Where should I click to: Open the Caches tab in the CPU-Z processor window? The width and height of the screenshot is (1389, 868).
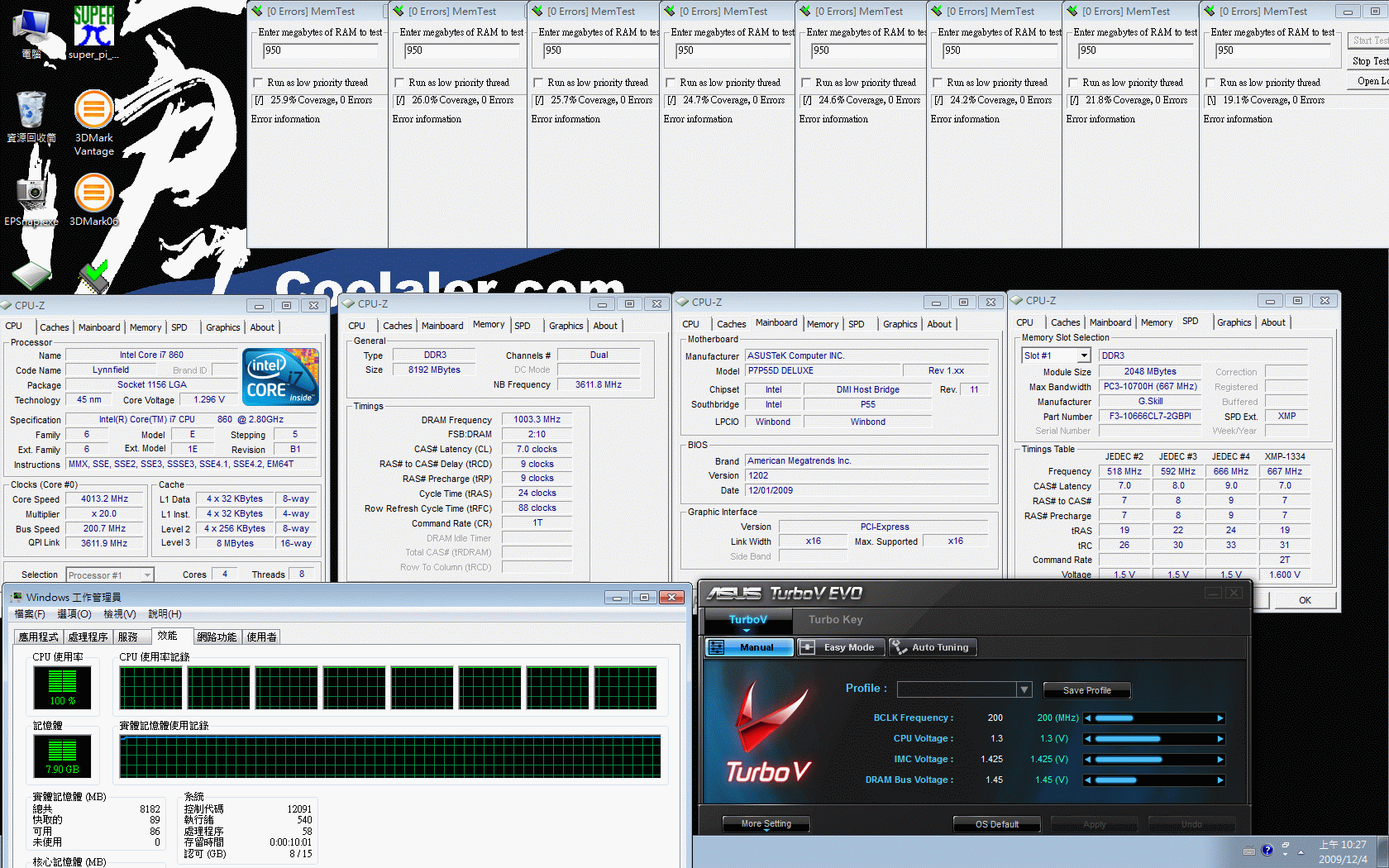point(55,327)
